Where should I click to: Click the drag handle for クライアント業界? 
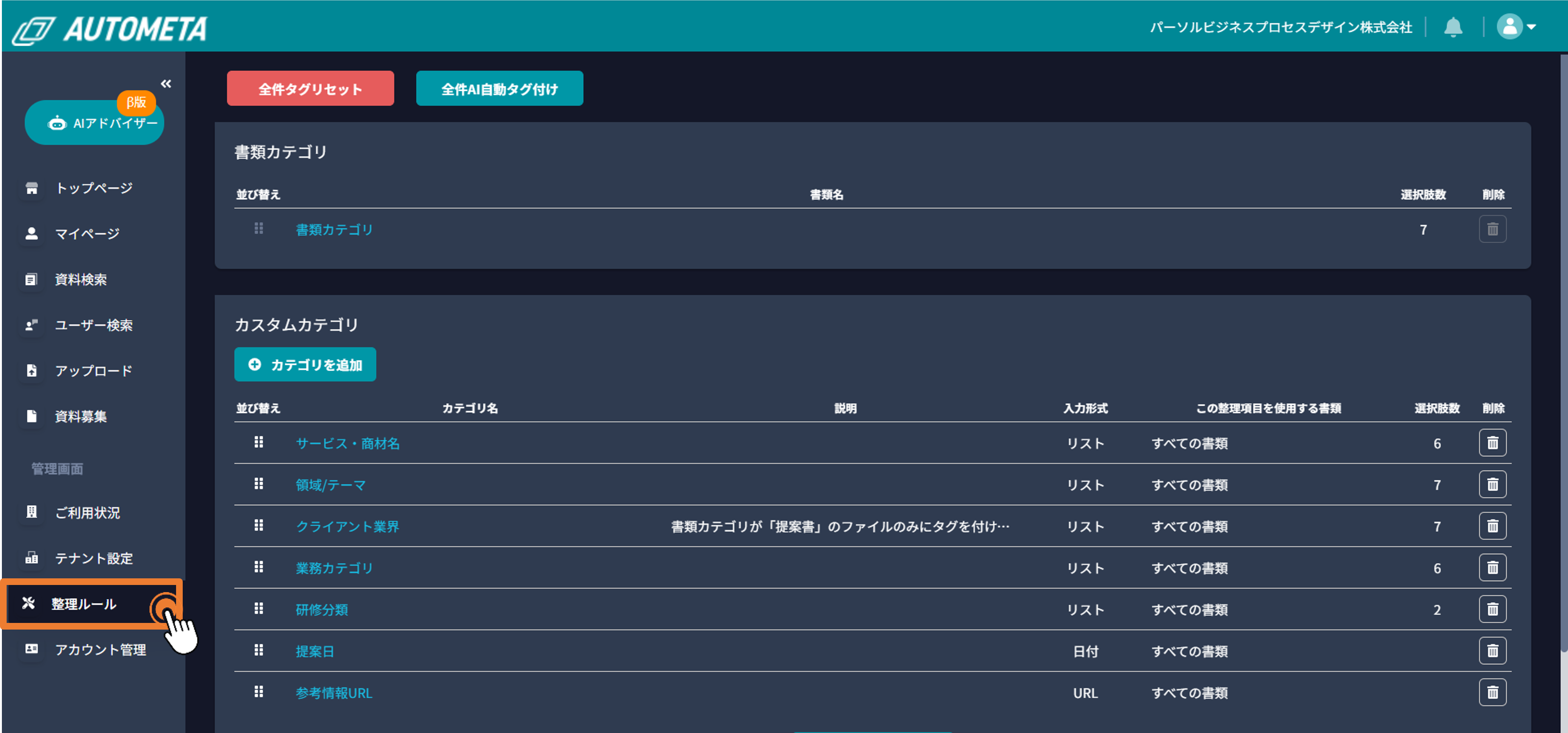259,525
